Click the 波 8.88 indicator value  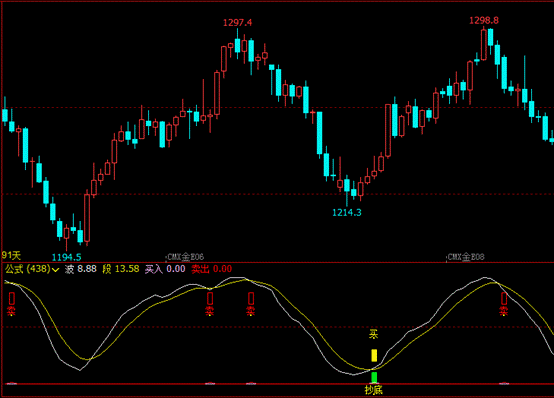(81, 269)
